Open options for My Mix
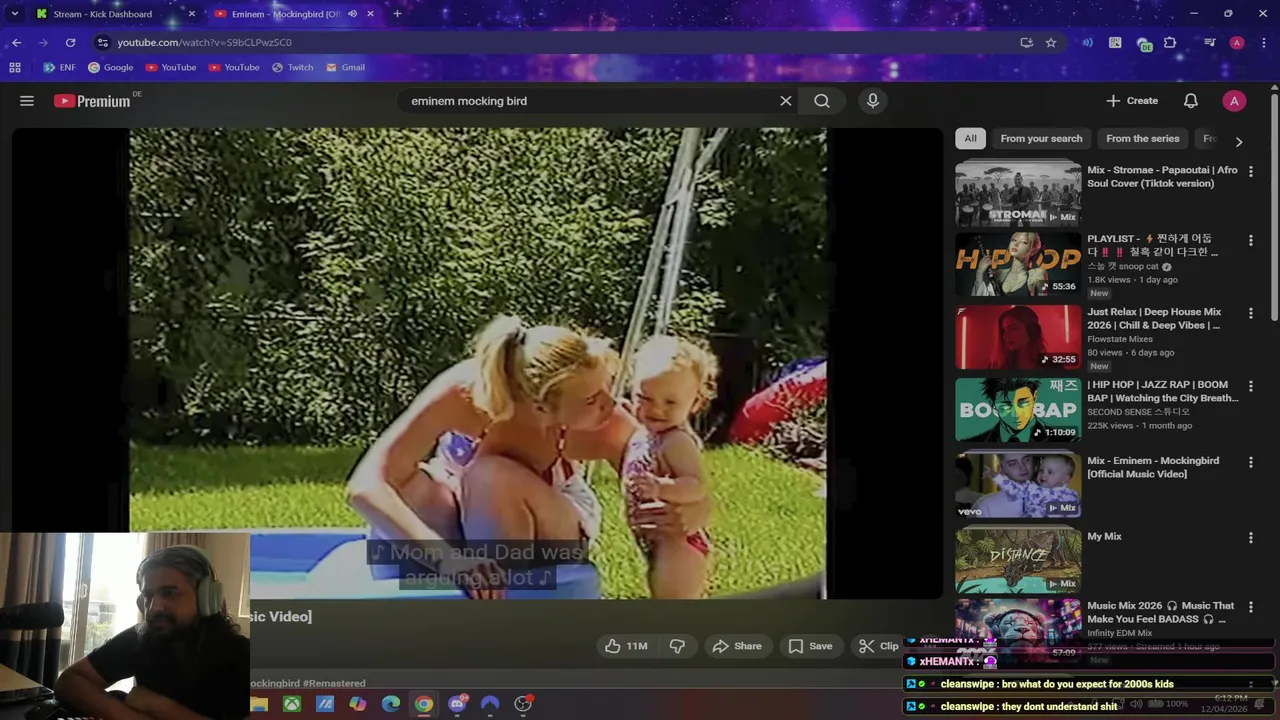The height and width of the screenshot is (720, 1280). (1250, 538)
